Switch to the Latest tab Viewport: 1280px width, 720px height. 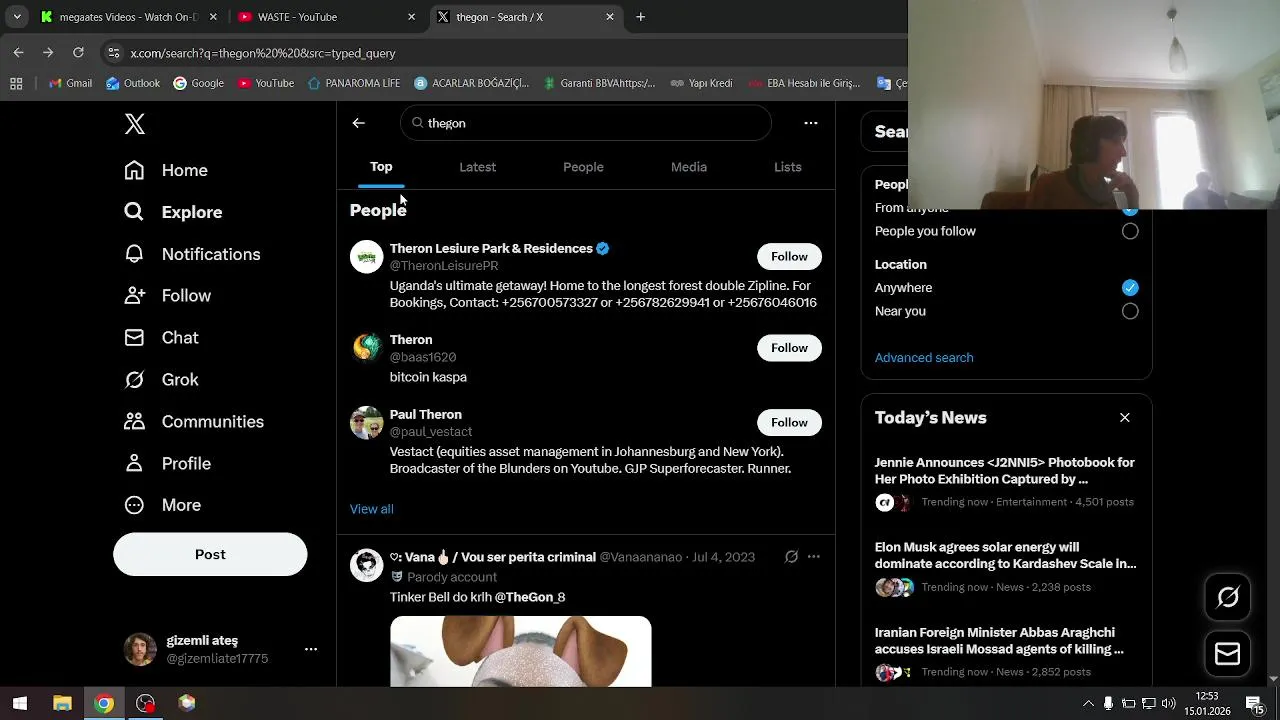click(477, 167)
